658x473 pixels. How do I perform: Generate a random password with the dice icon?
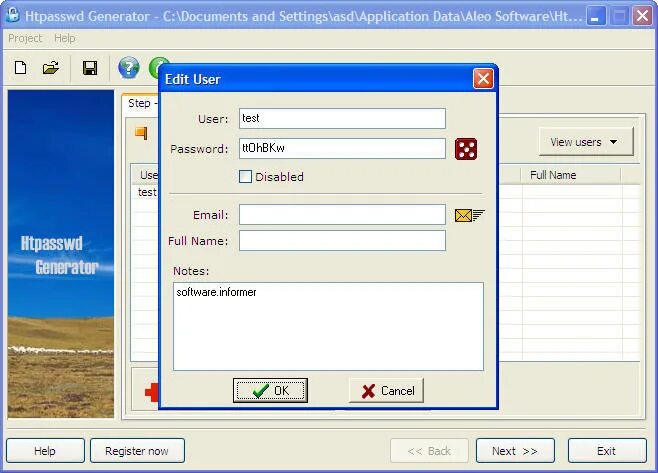[x=466, y=149]
